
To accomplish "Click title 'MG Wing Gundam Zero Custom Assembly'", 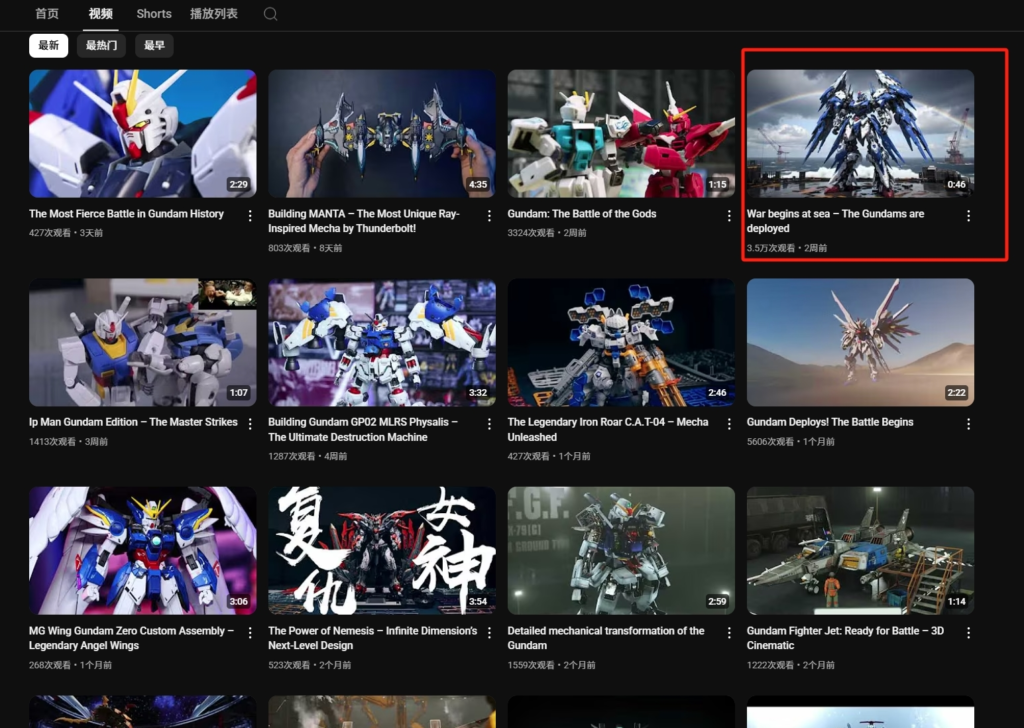I will [131, 638].
